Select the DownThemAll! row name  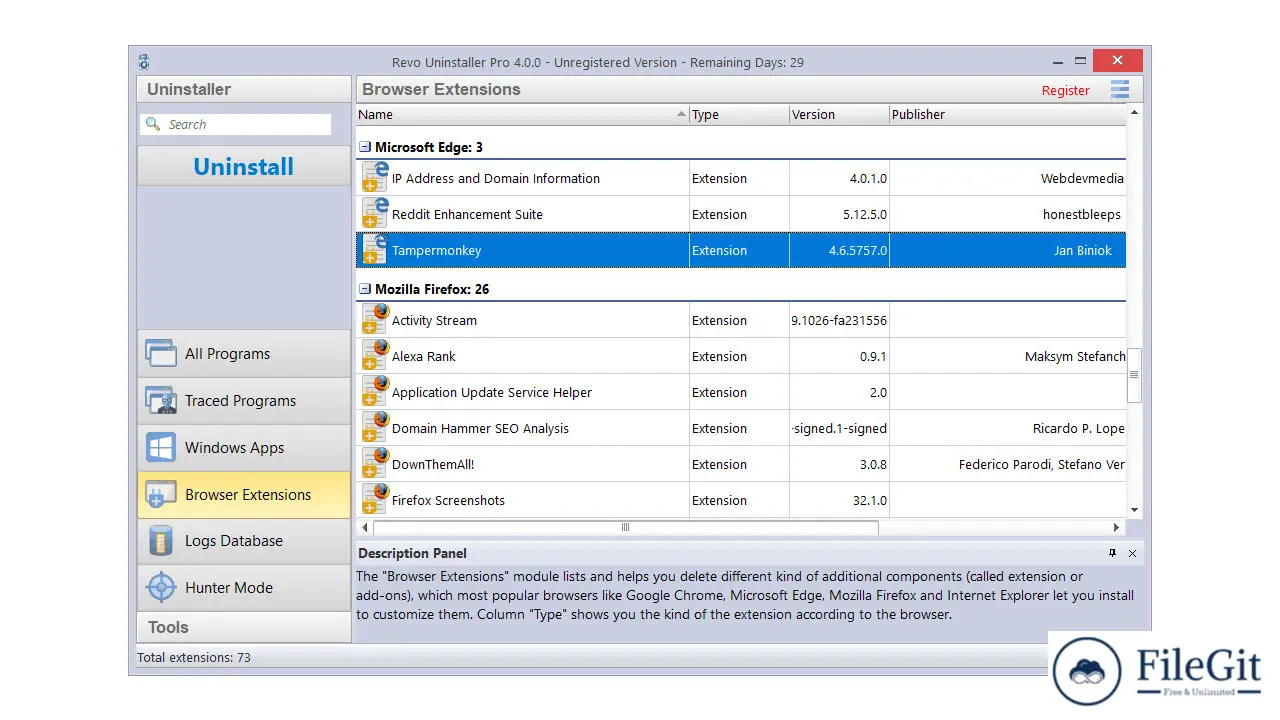point(433,464)
